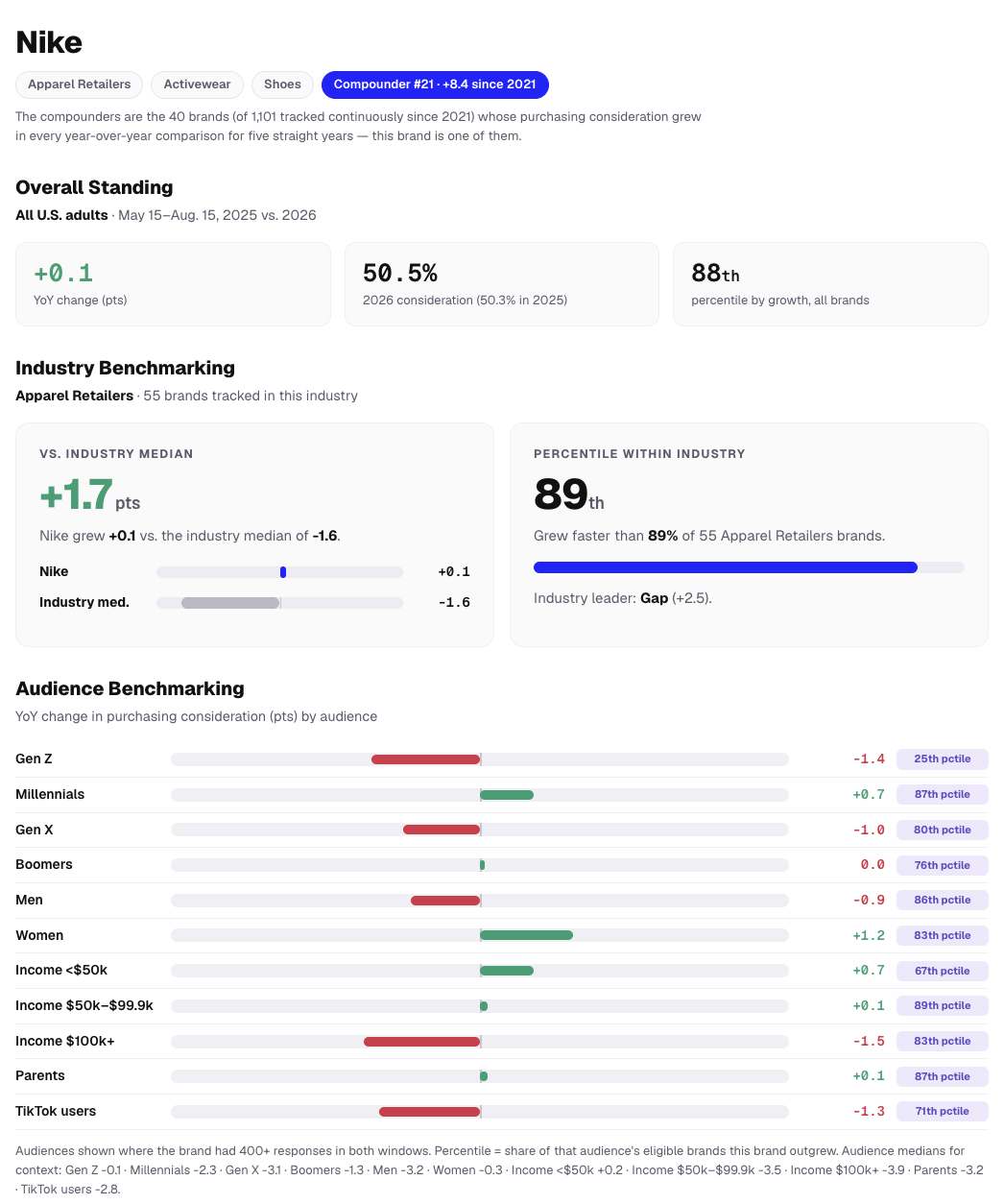
Task: Click the Millennials 87th pctile badge
Action: (943, 795)
